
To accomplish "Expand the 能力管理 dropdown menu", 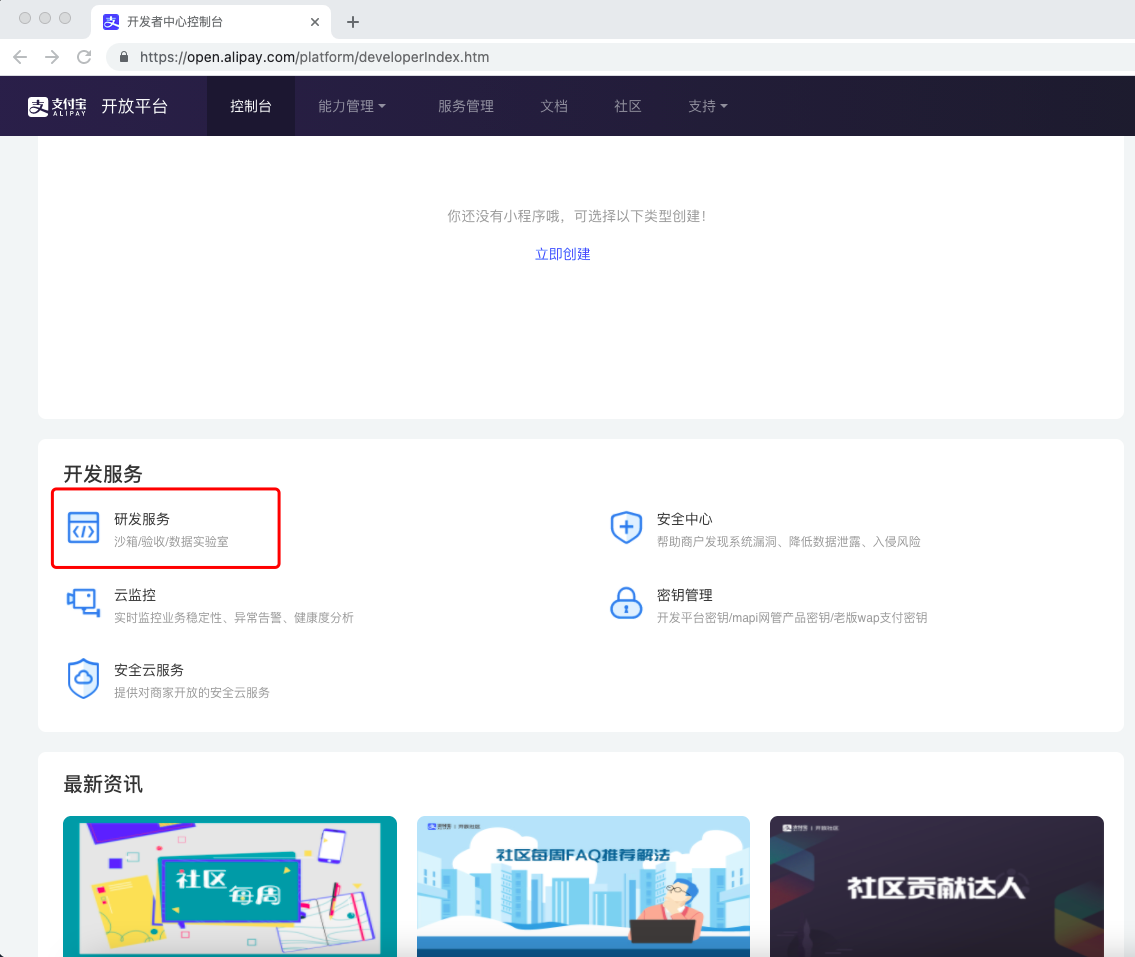I will point(351,106).
